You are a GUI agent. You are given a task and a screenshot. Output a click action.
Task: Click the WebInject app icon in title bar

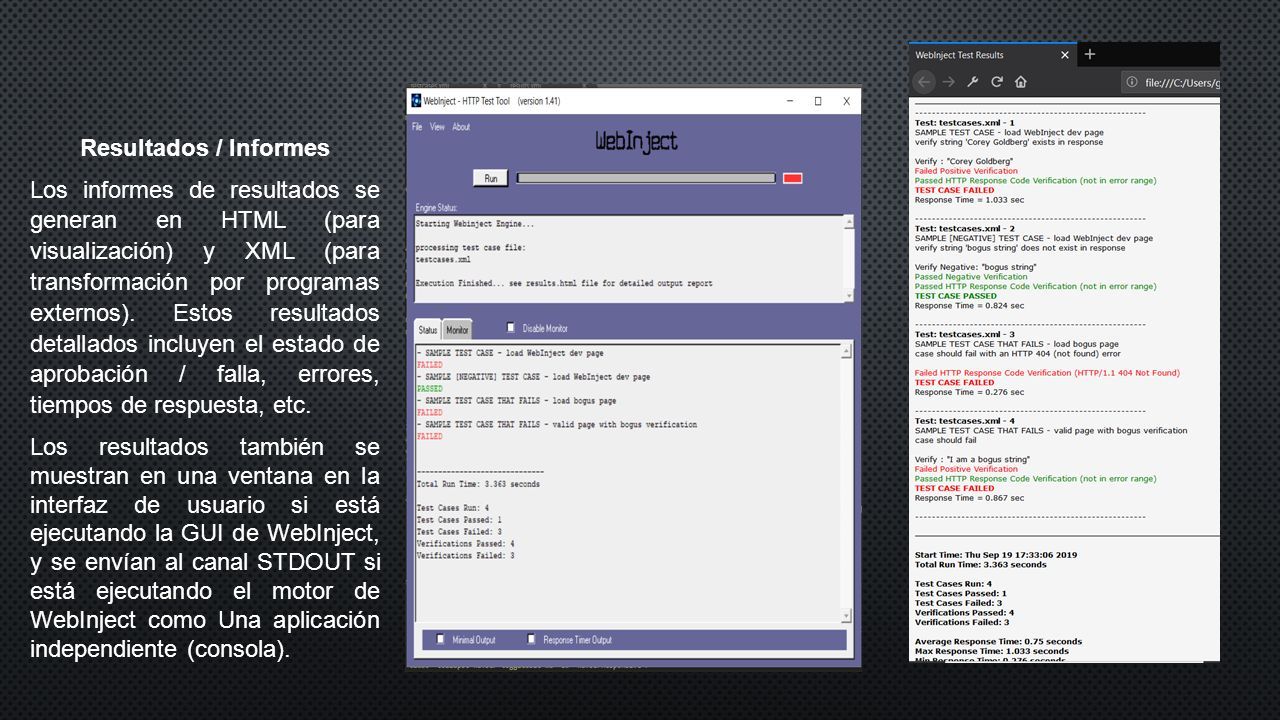point(416,101)
